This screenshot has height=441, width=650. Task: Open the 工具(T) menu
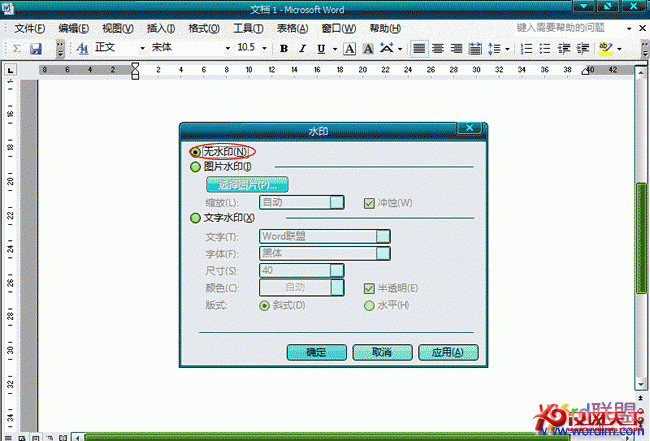pyautogui.click(x=248, y=28)
